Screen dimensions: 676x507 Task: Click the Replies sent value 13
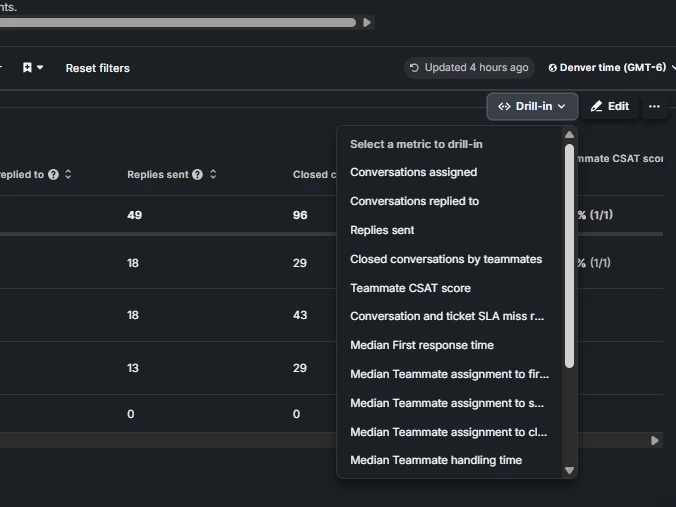click(x=133, y=368)
